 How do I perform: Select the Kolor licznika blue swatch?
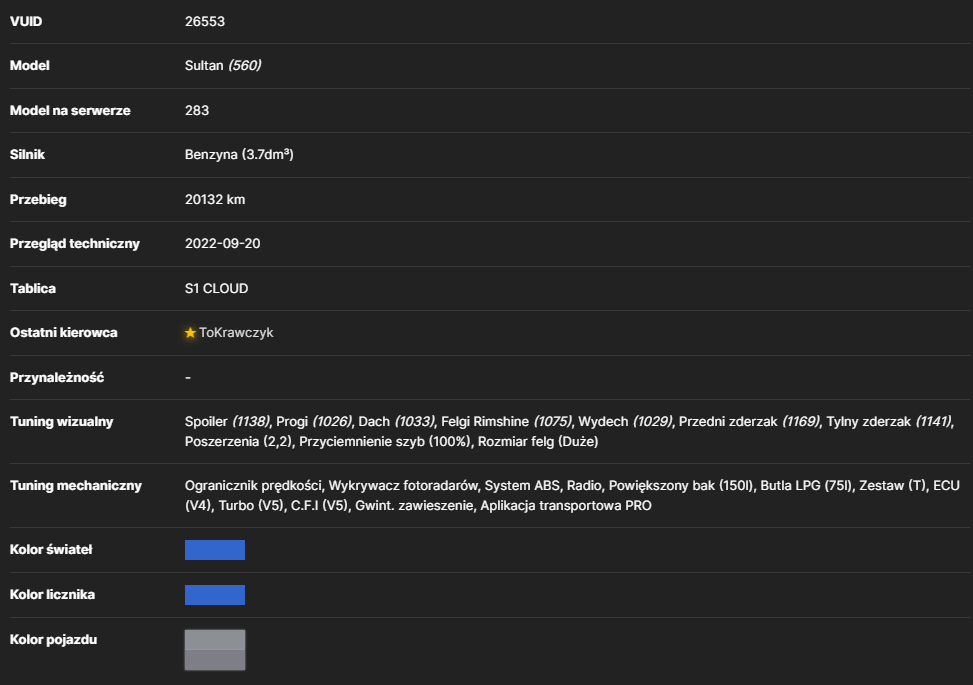(x=215, y=594)
